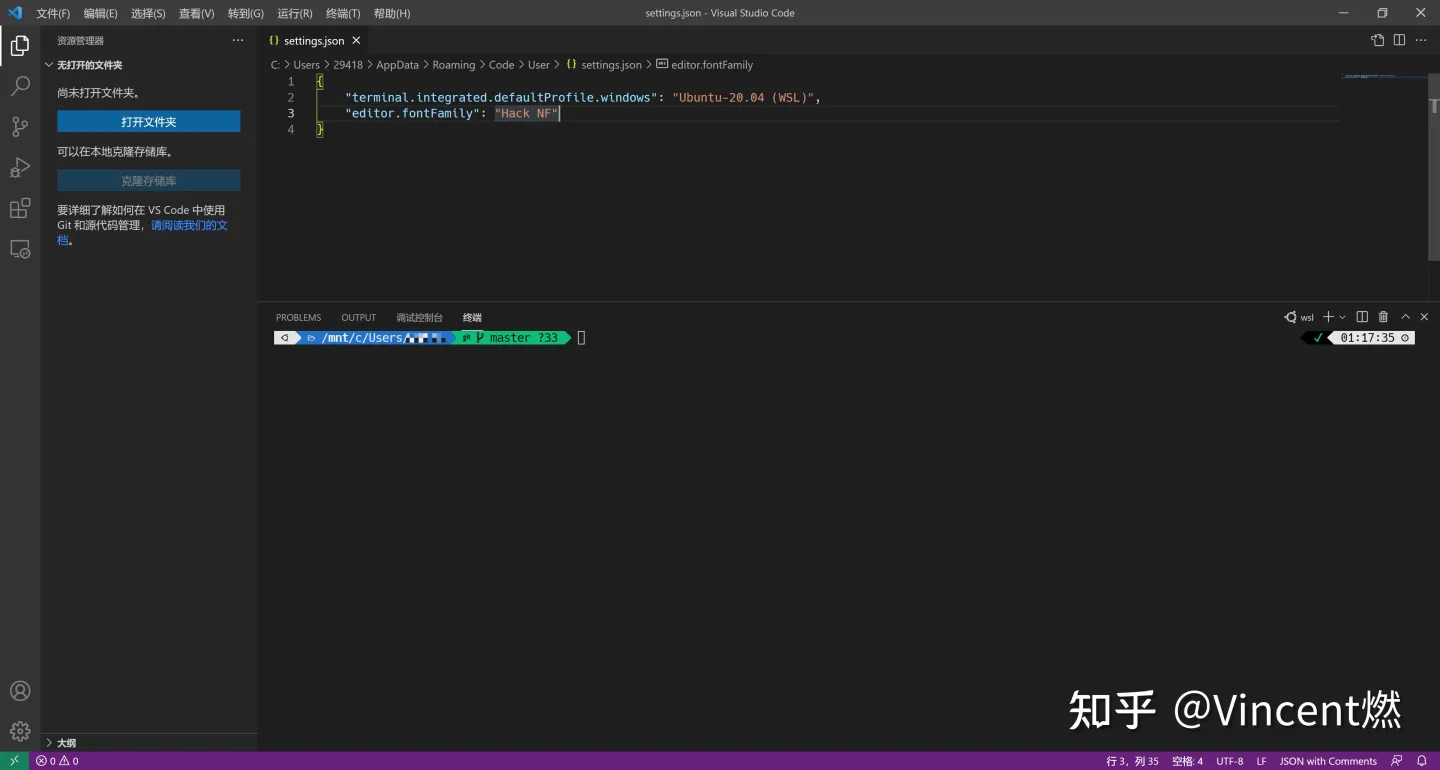Screen dimensions: 1440x770
Task: Click the Open Settings UI icon in editor toolbar
Action: pyautogui.click(x=1377, y=40)
